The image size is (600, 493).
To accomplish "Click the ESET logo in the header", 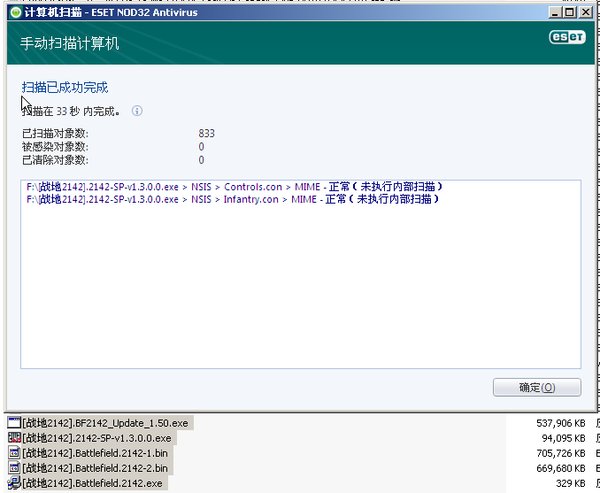I will click(x=567, y=37).
